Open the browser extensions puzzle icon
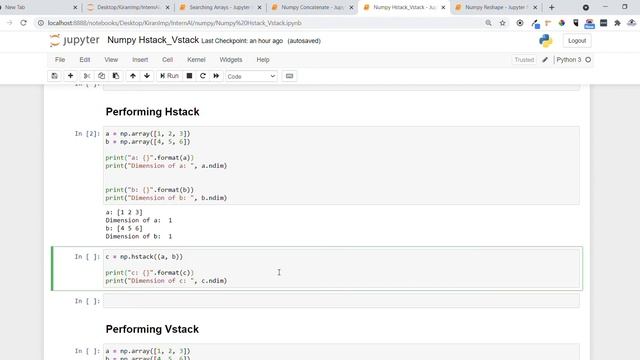The image size is (640, 360). [x=617, y=23]
